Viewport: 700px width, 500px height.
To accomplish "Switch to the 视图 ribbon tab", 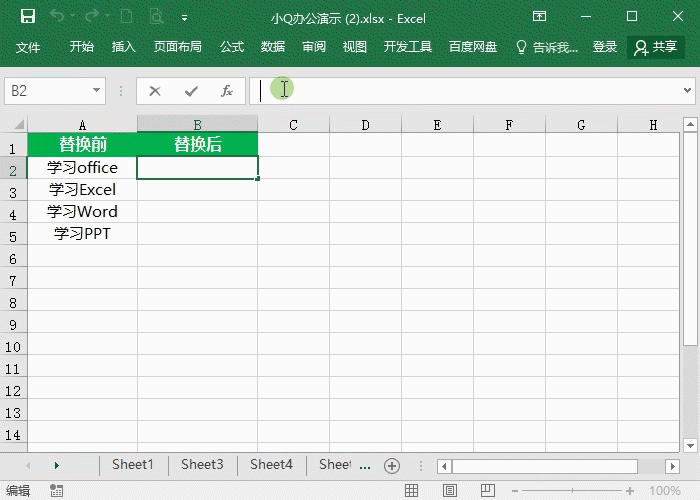I will coord(354,46).
